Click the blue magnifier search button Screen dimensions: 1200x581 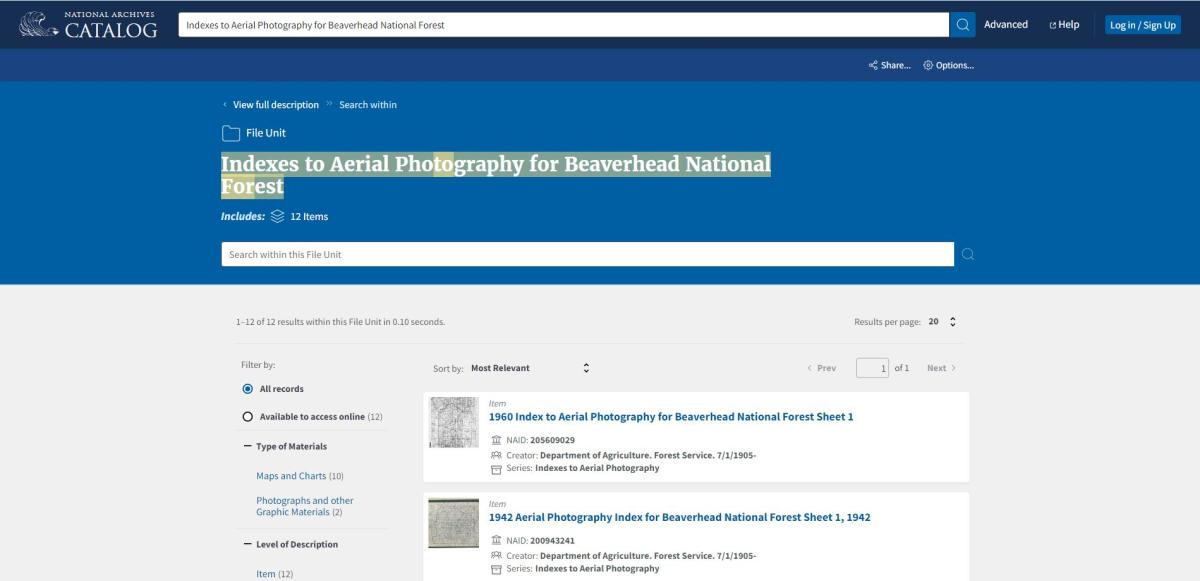tap(962, 25)
